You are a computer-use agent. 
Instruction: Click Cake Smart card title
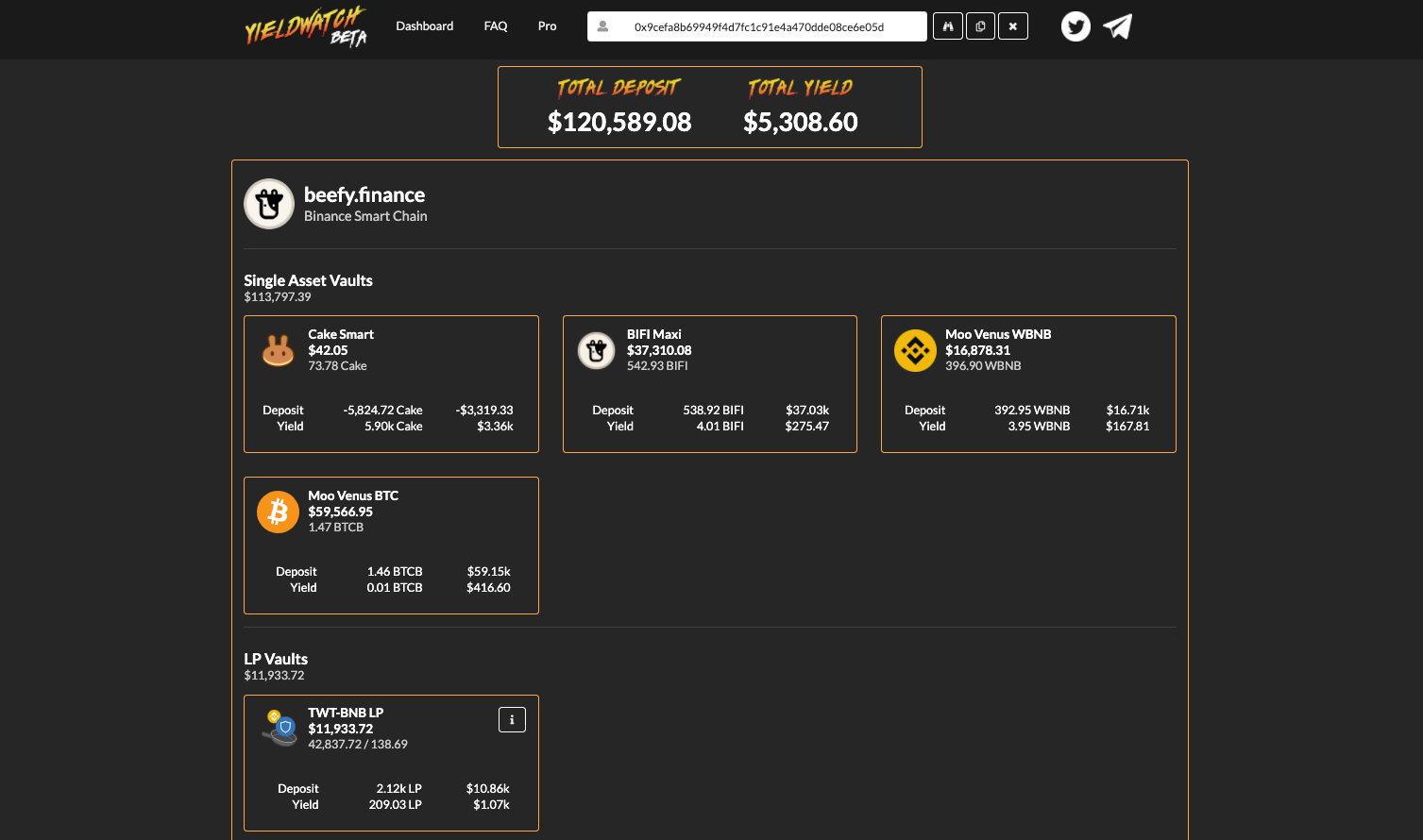[341, 334]
